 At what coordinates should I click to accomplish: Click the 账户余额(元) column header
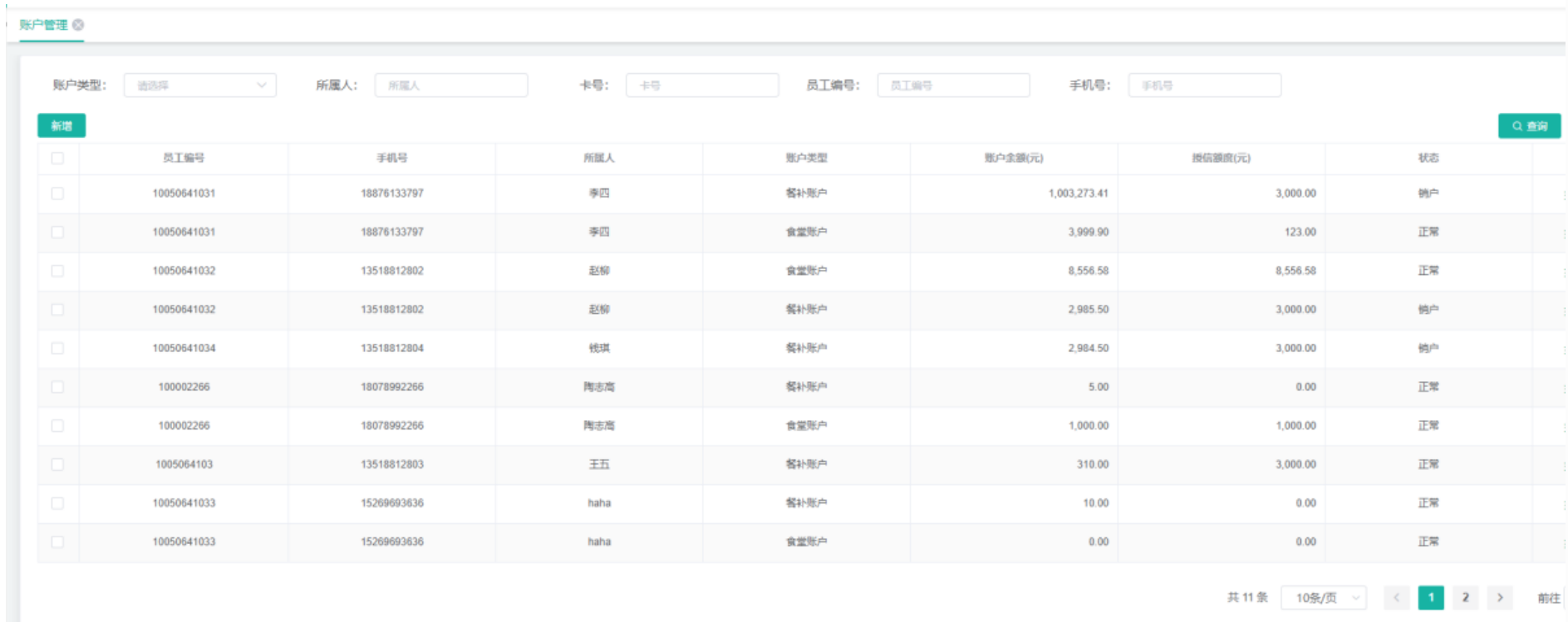click(x=1013, y=158)
